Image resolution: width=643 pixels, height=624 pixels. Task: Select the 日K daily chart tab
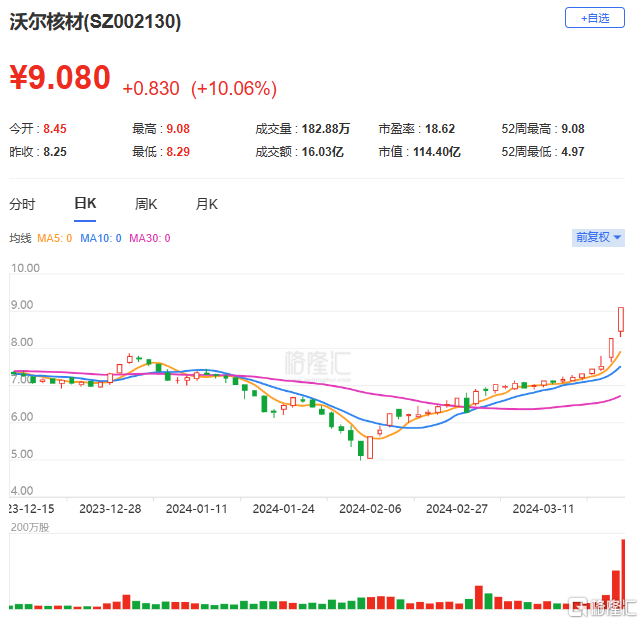85,203
